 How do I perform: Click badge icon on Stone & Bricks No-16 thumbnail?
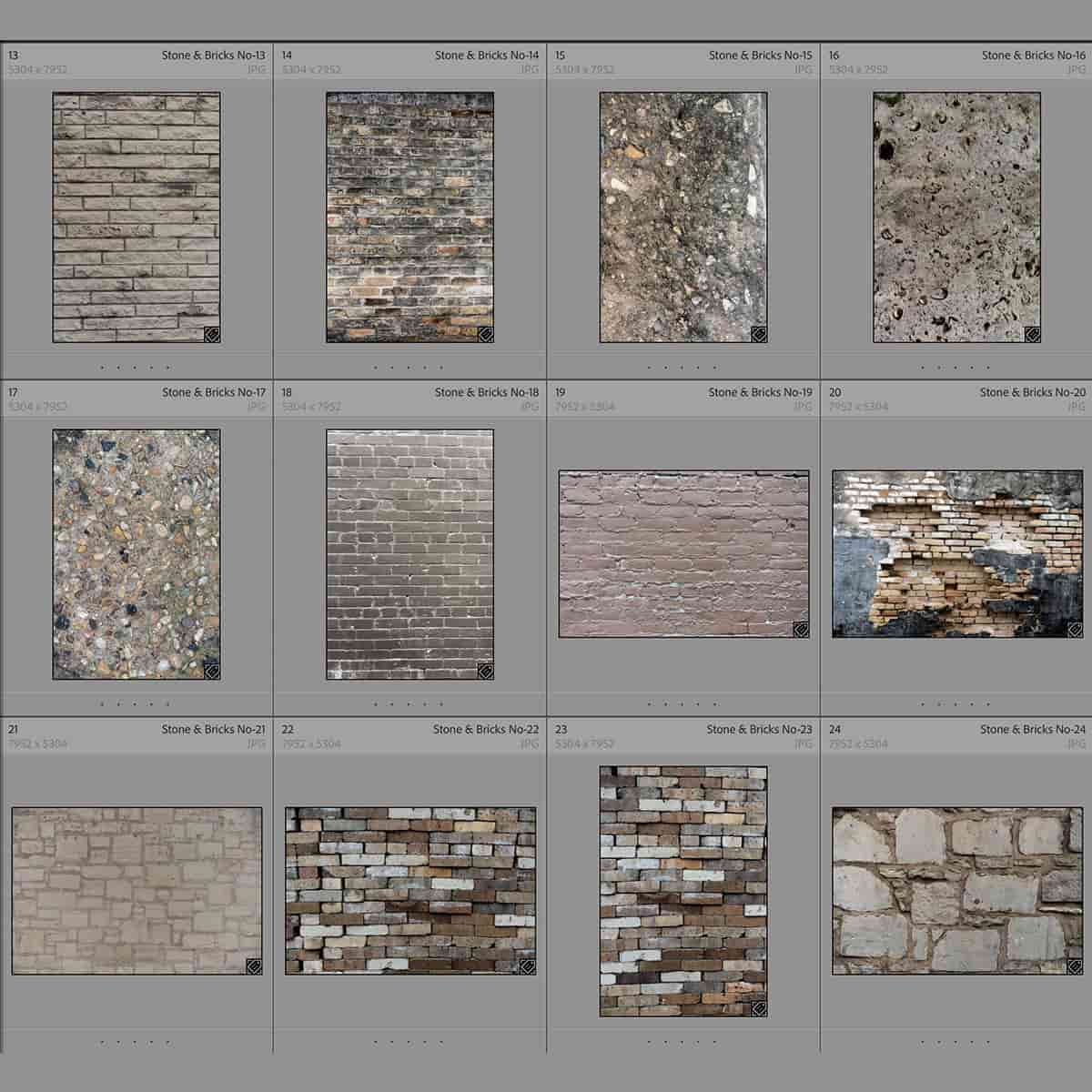click(x=1032, y=334)
